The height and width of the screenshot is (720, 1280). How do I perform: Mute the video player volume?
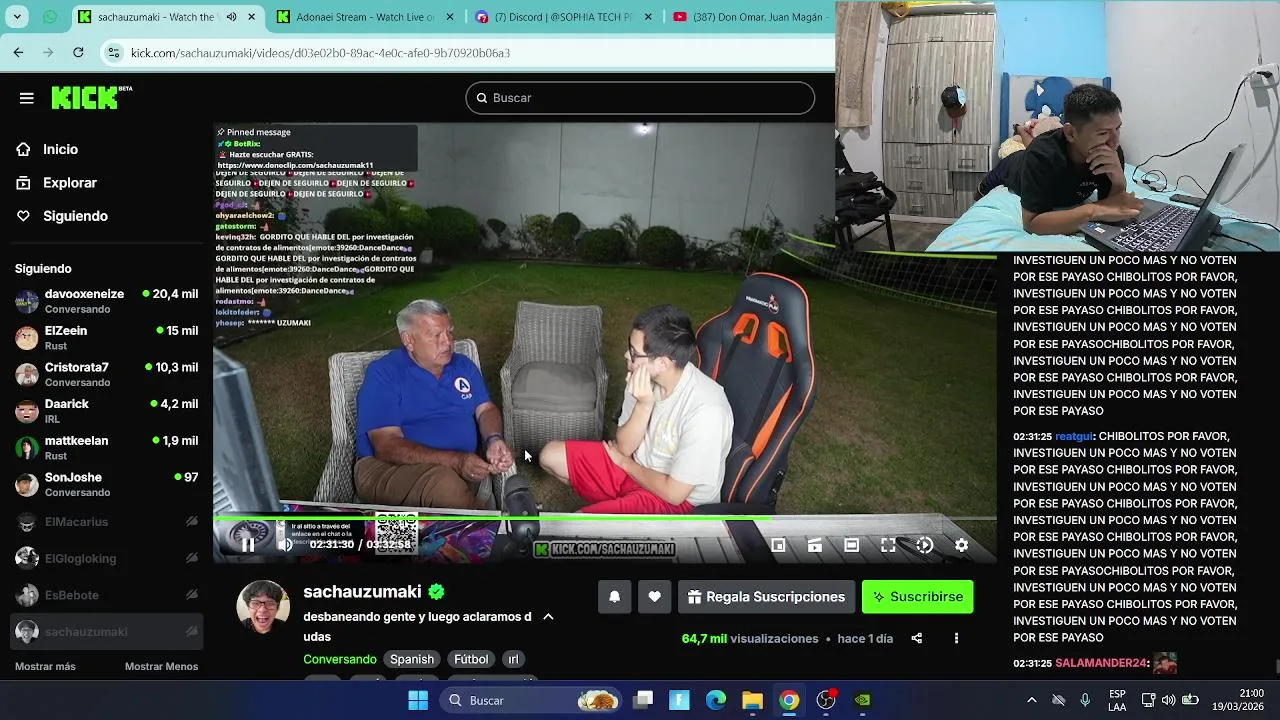click(x=286, y=544)
